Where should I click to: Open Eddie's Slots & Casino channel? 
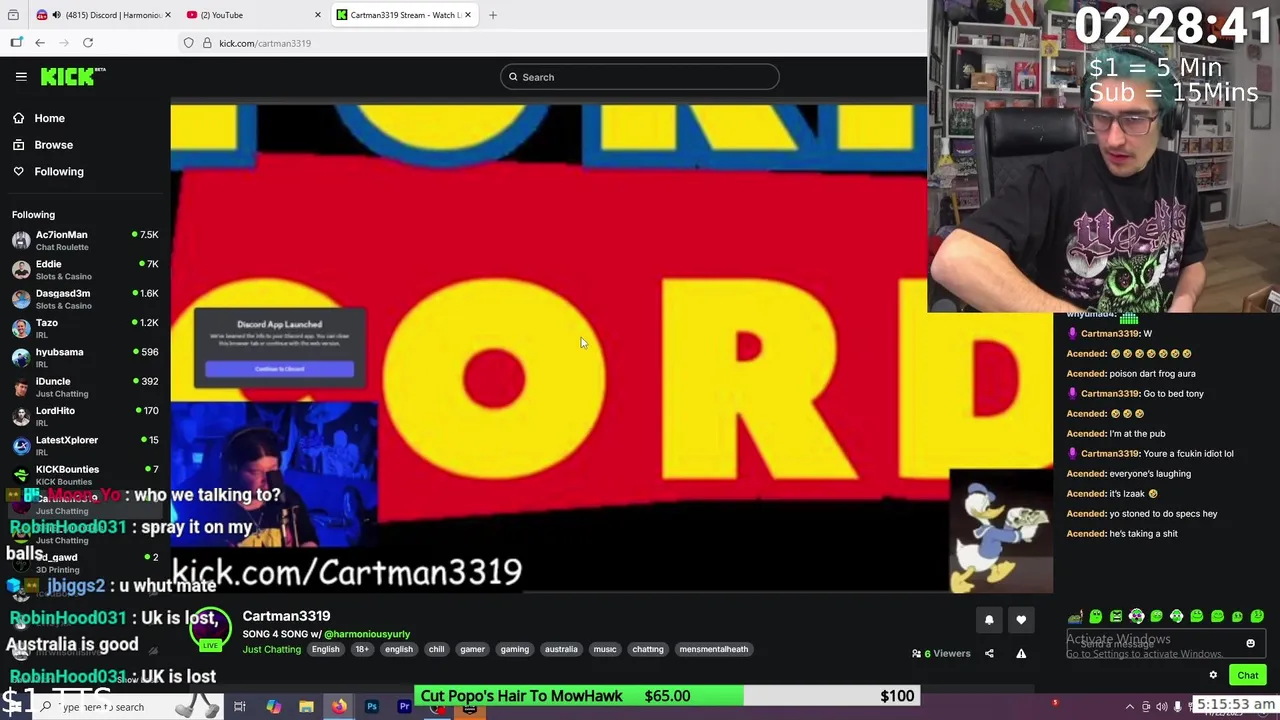tap(85, 270)
